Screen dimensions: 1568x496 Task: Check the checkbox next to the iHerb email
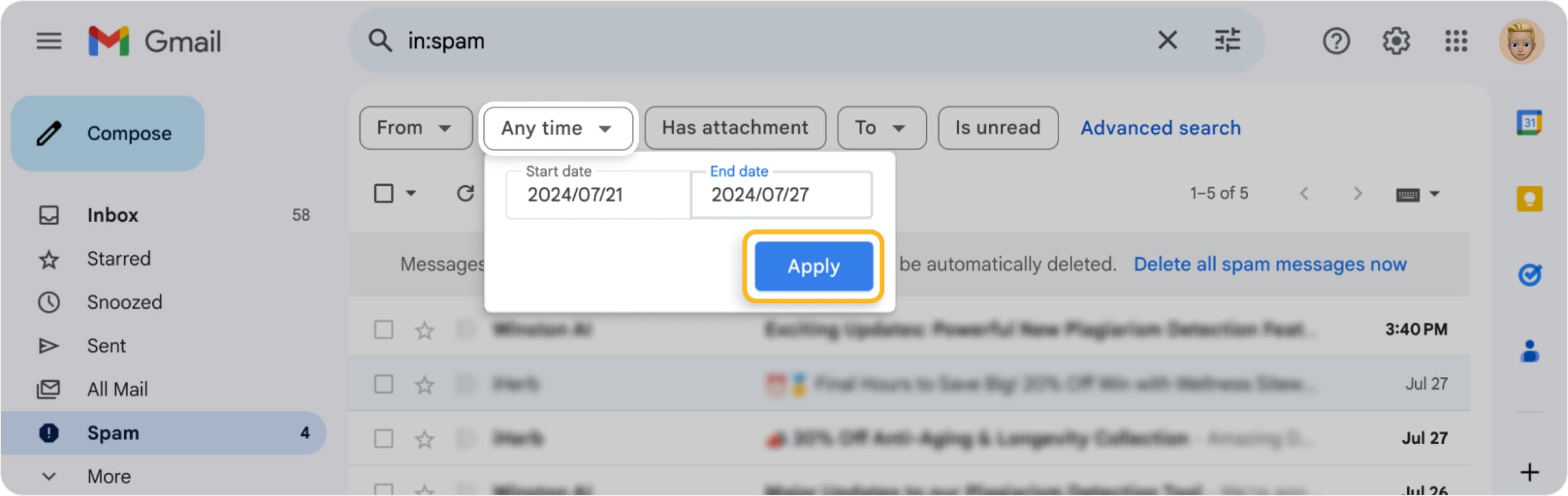(x=383, y=384)
